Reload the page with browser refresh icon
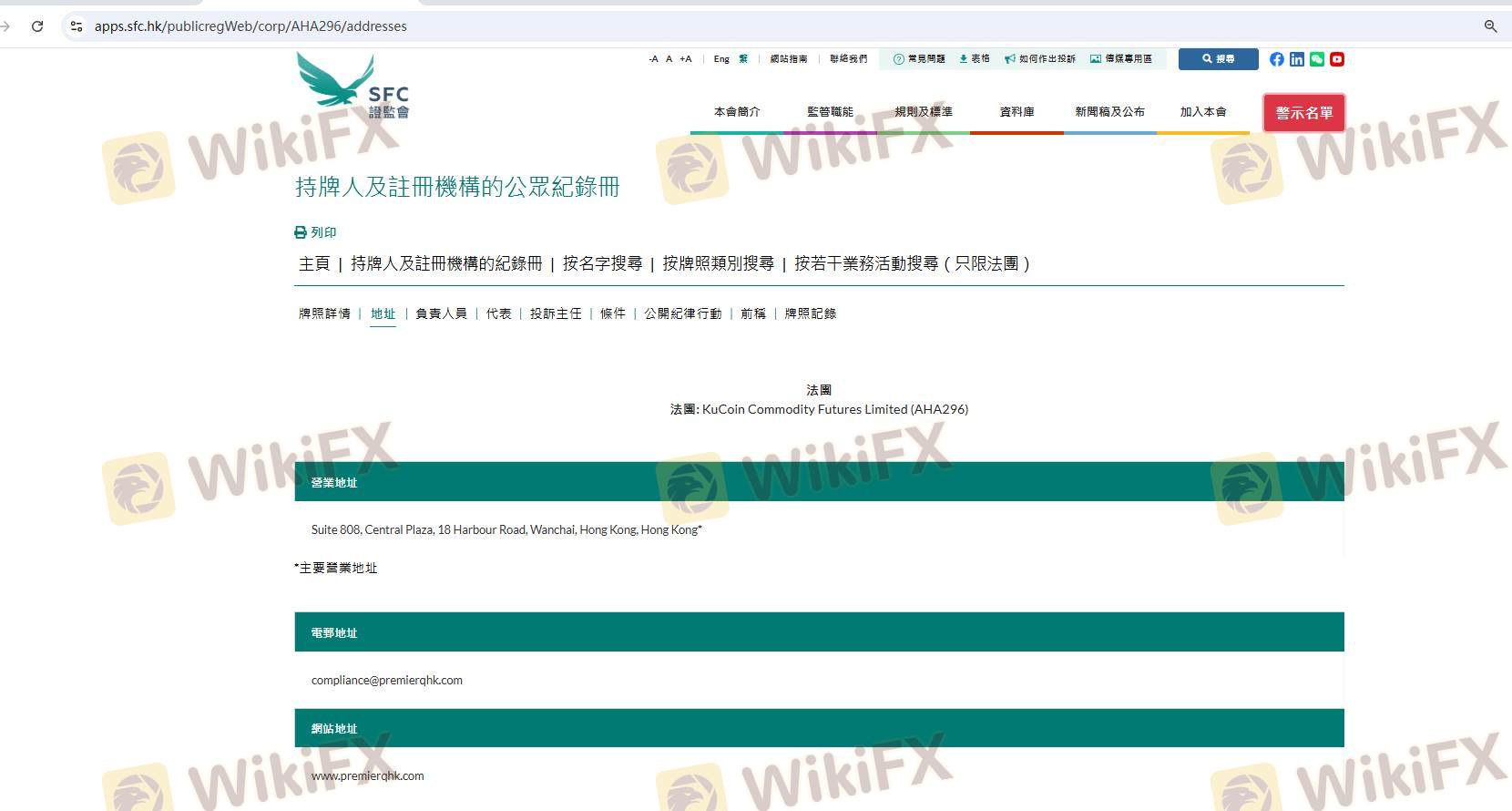Viewport: 1512px width, 811px height. (x=37, y=26)
